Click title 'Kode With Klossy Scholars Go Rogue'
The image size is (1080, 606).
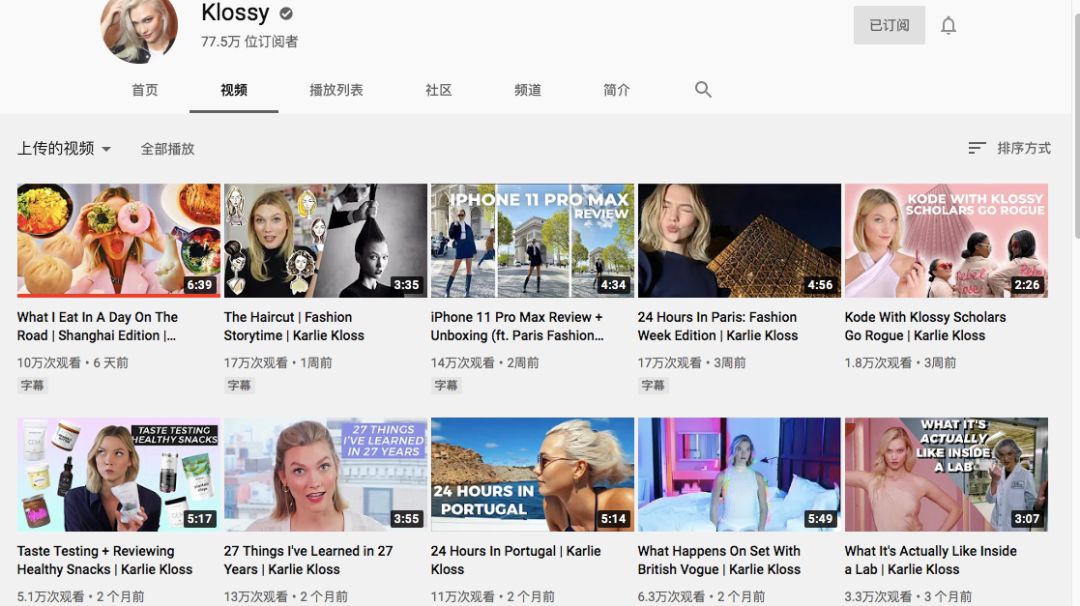[925, 326]
